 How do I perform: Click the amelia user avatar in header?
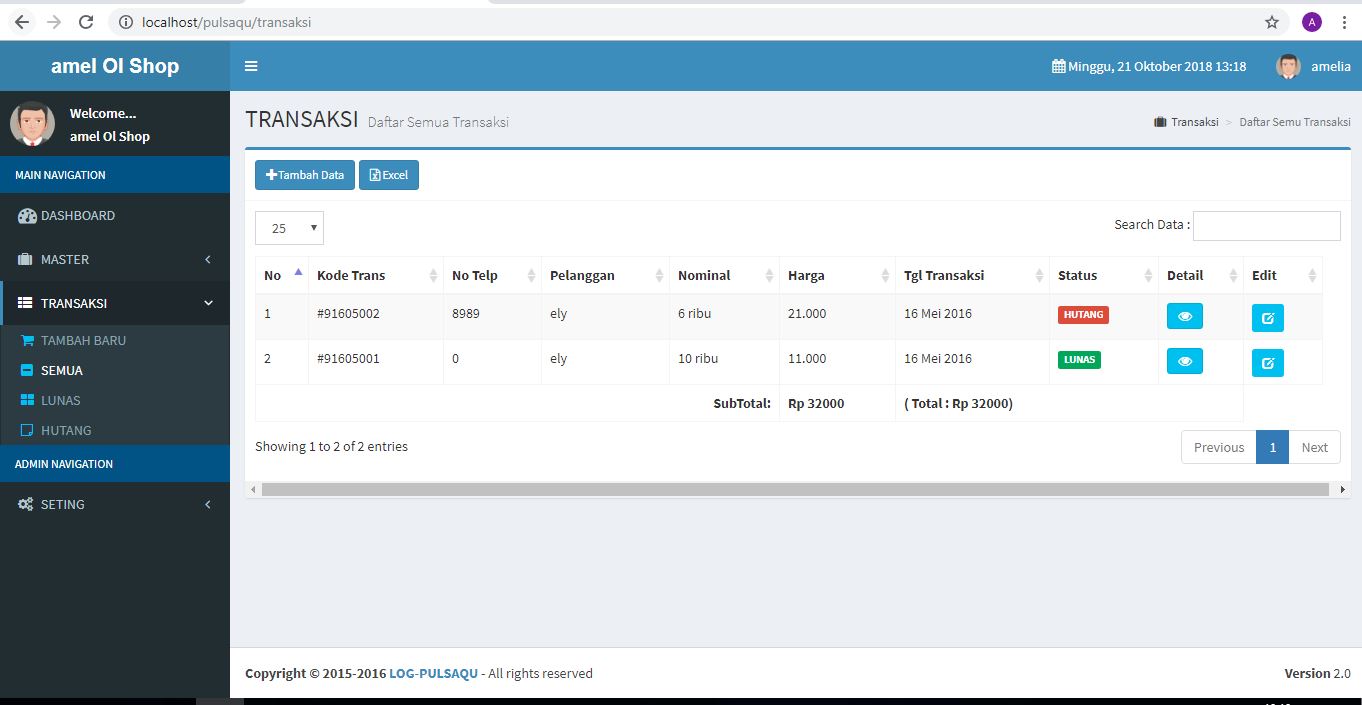pos(1288,66)
